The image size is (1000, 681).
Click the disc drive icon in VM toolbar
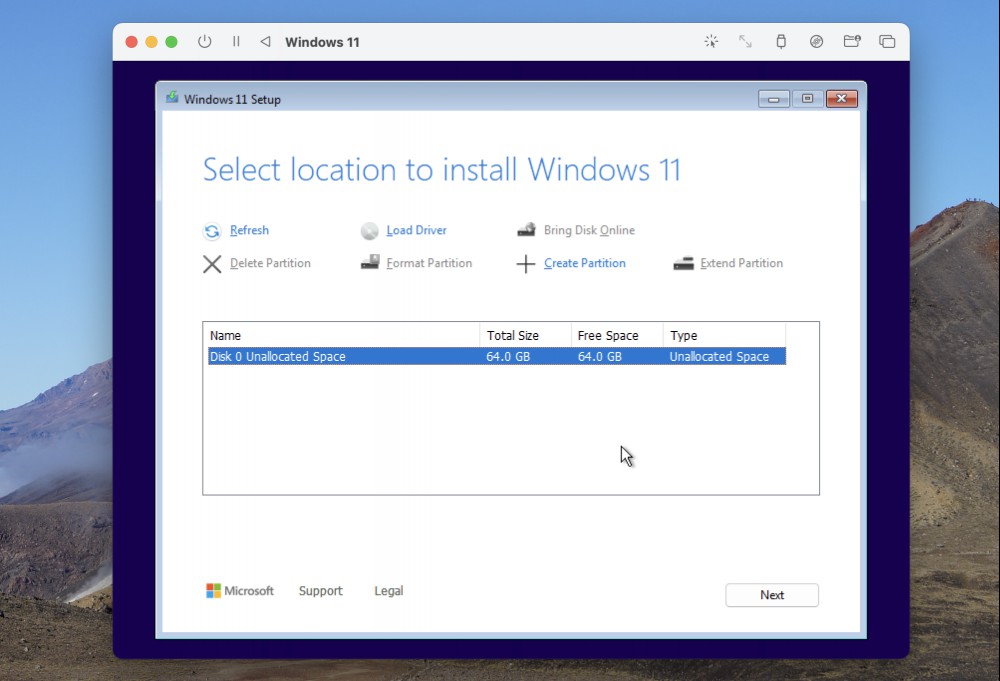click(816, 41)
